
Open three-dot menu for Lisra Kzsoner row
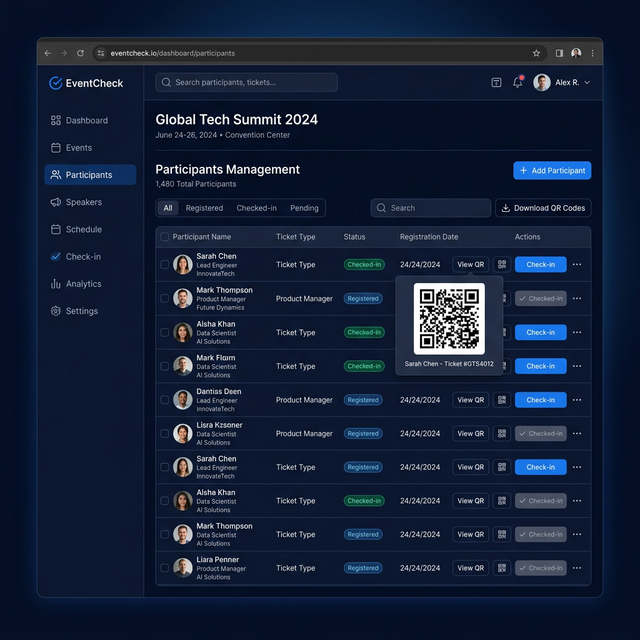(577, 434)
